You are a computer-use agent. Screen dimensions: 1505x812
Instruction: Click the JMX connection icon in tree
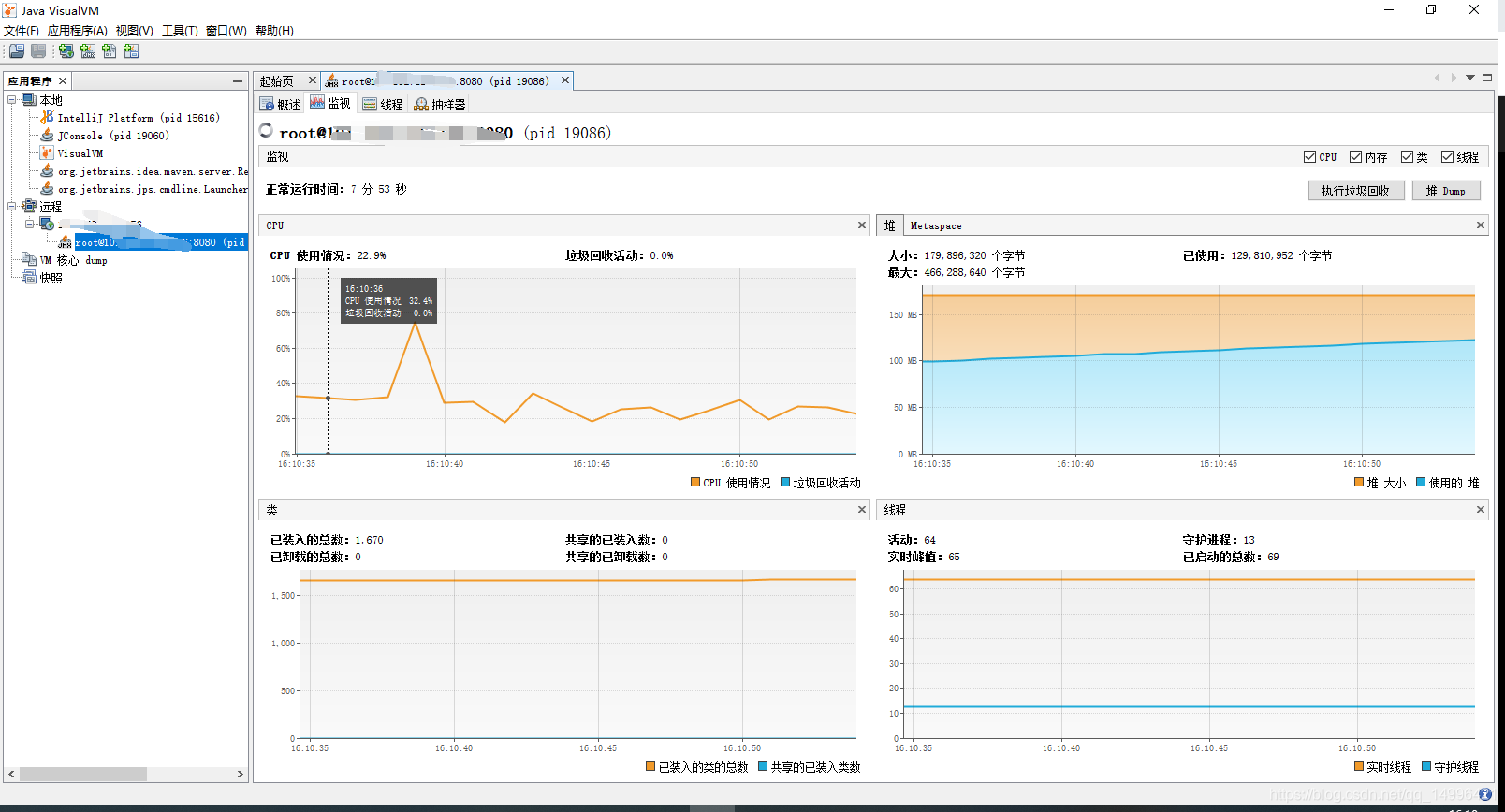pyautogui.click(x=65, y=242)
